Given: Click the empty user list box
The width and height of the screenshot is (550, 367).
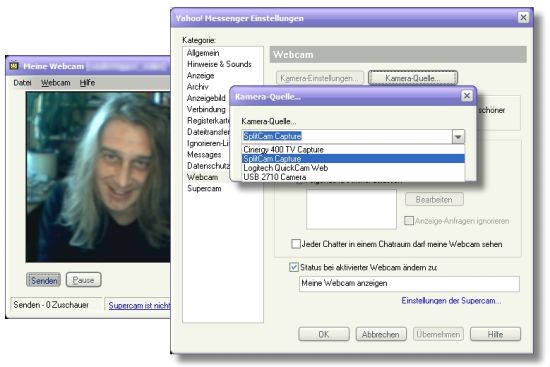Looking at the screenshot, I should 351,209.
